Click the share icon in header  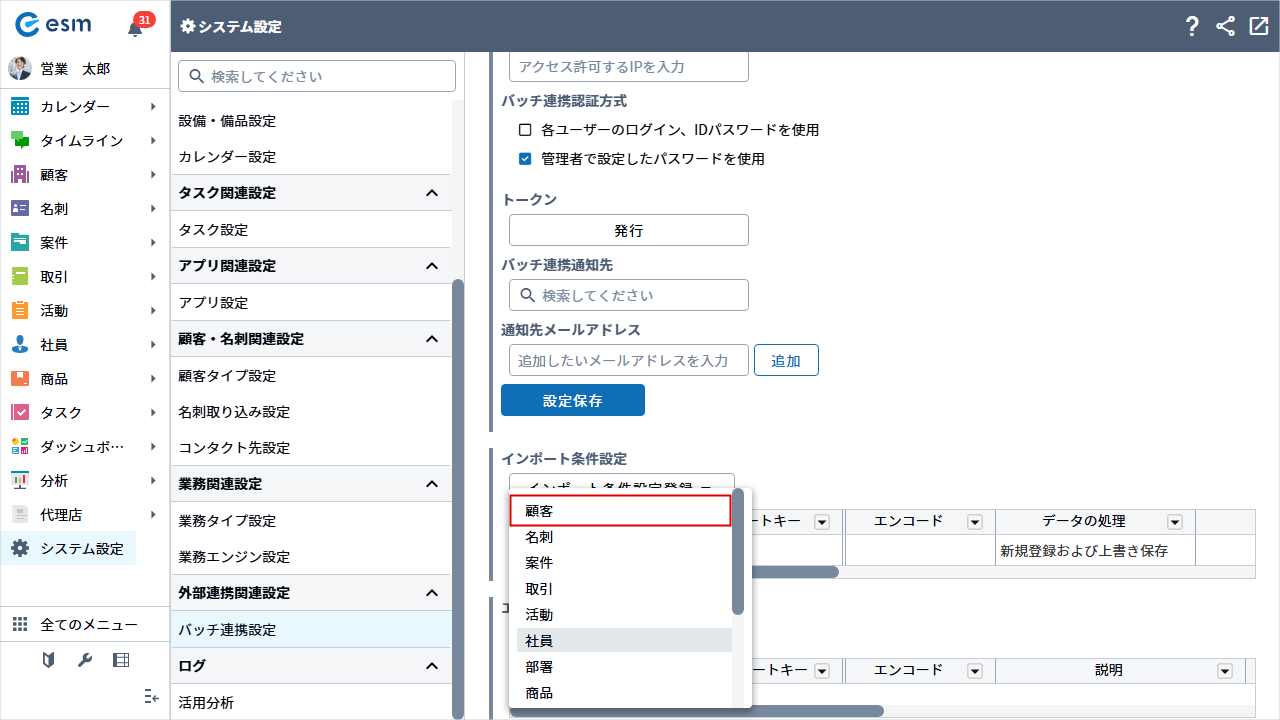click(1225, 27)
